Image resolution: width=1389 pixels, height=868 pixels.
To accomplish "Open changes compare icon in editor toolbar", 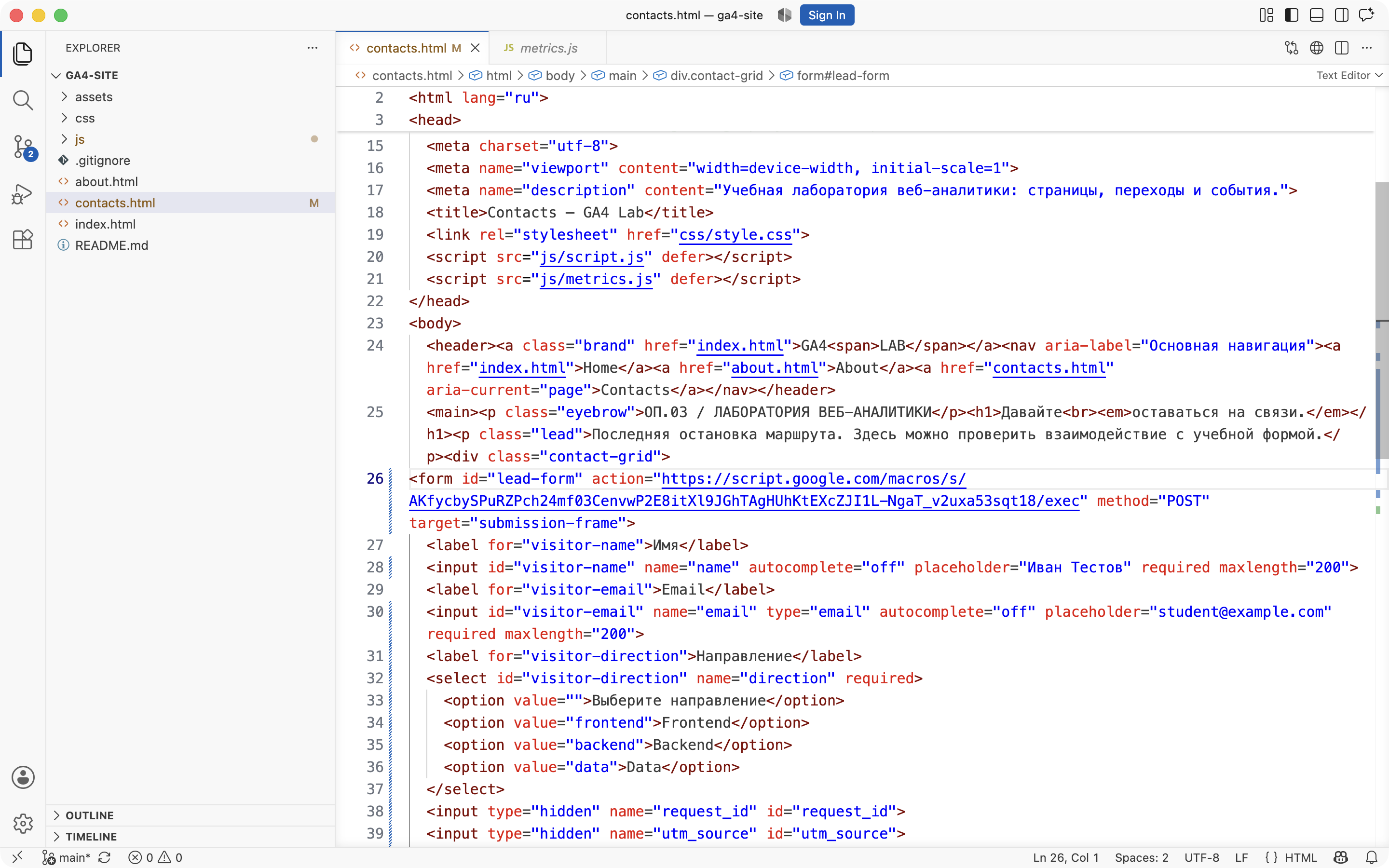I will (x=1292, y=48).
